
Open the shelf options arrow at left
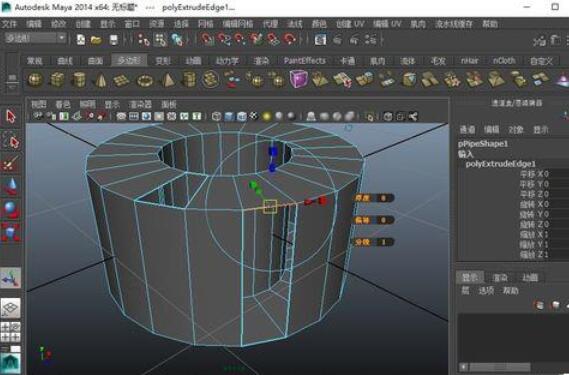tap(12, 87)
